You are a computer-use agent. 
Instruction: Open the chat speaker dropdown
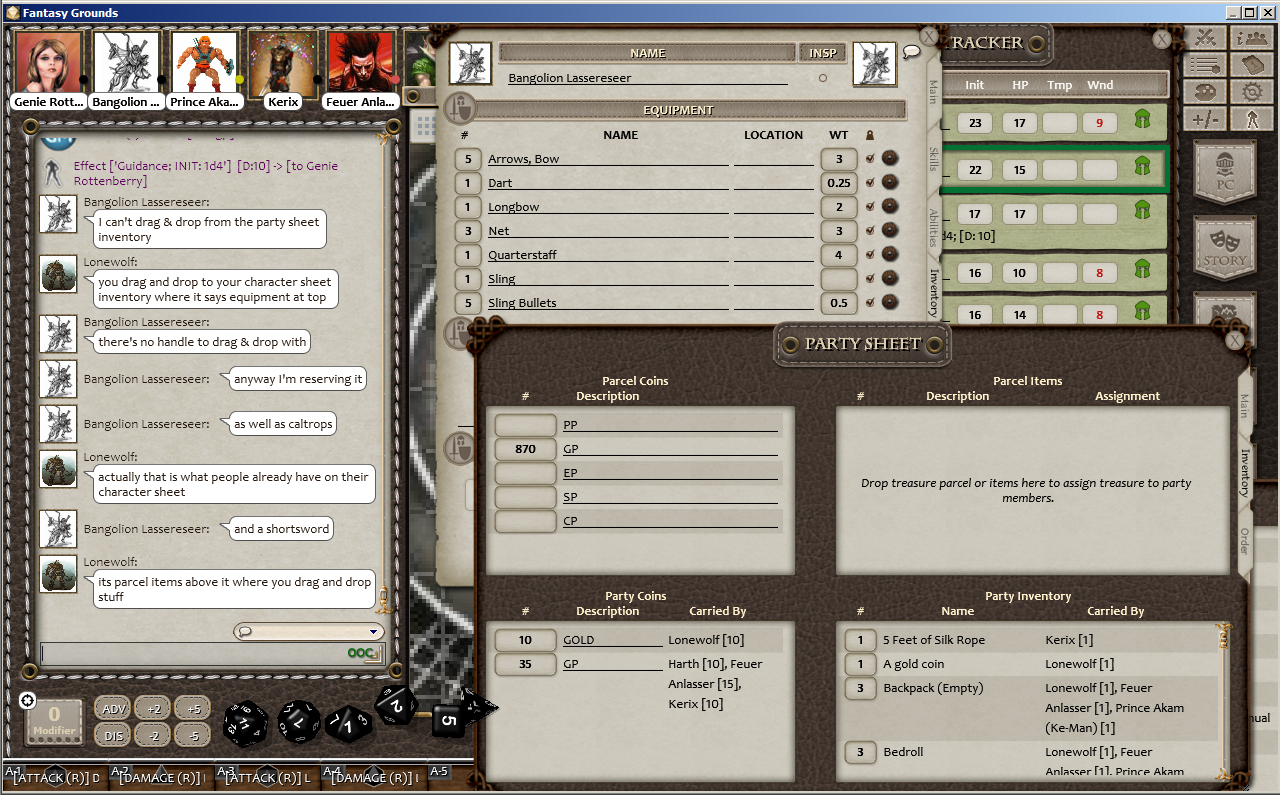[309, 631]
